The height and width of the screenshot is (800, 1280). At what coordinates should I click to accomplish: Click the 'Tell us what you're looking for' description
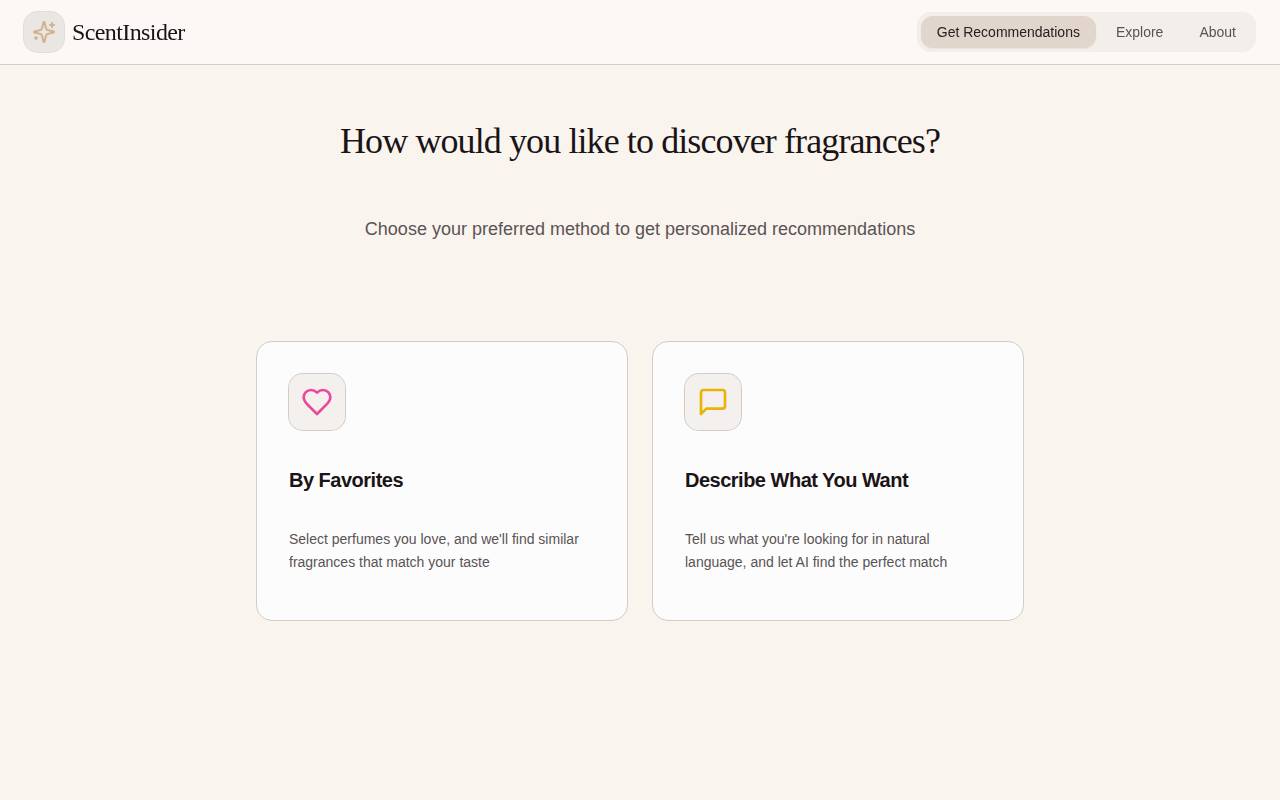click(x=816, y=551)
